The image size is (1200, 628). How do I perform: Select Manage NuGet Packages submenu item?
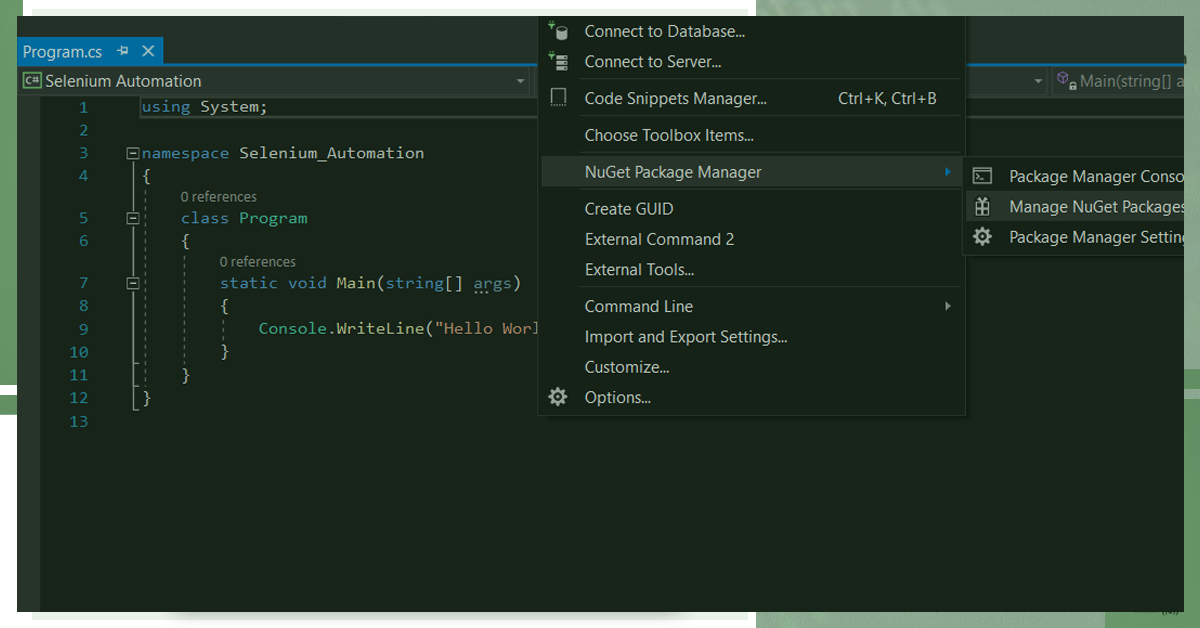(x=1075, y=207)
